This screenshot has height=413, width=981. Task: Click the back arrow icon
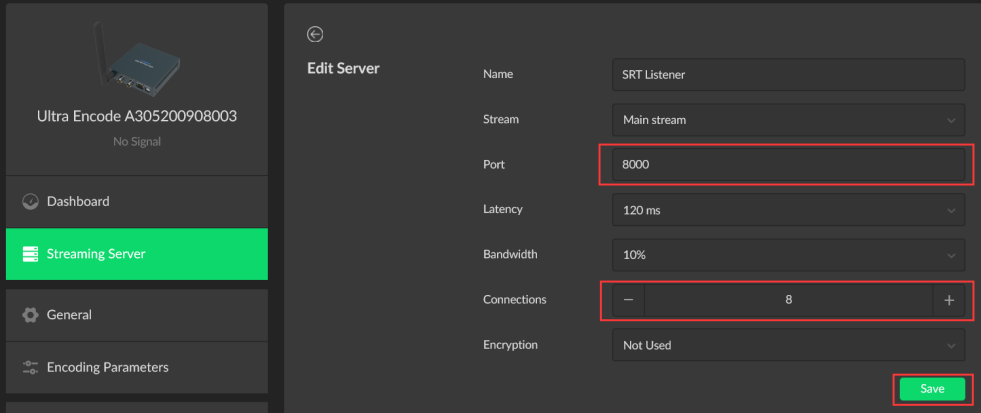click(x=315, y=34)
